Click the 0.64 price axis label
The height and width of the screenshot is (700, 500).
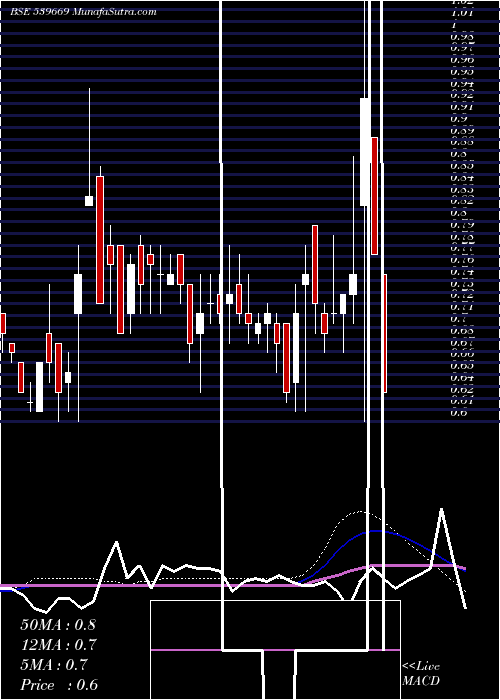[x=462, y=379]
